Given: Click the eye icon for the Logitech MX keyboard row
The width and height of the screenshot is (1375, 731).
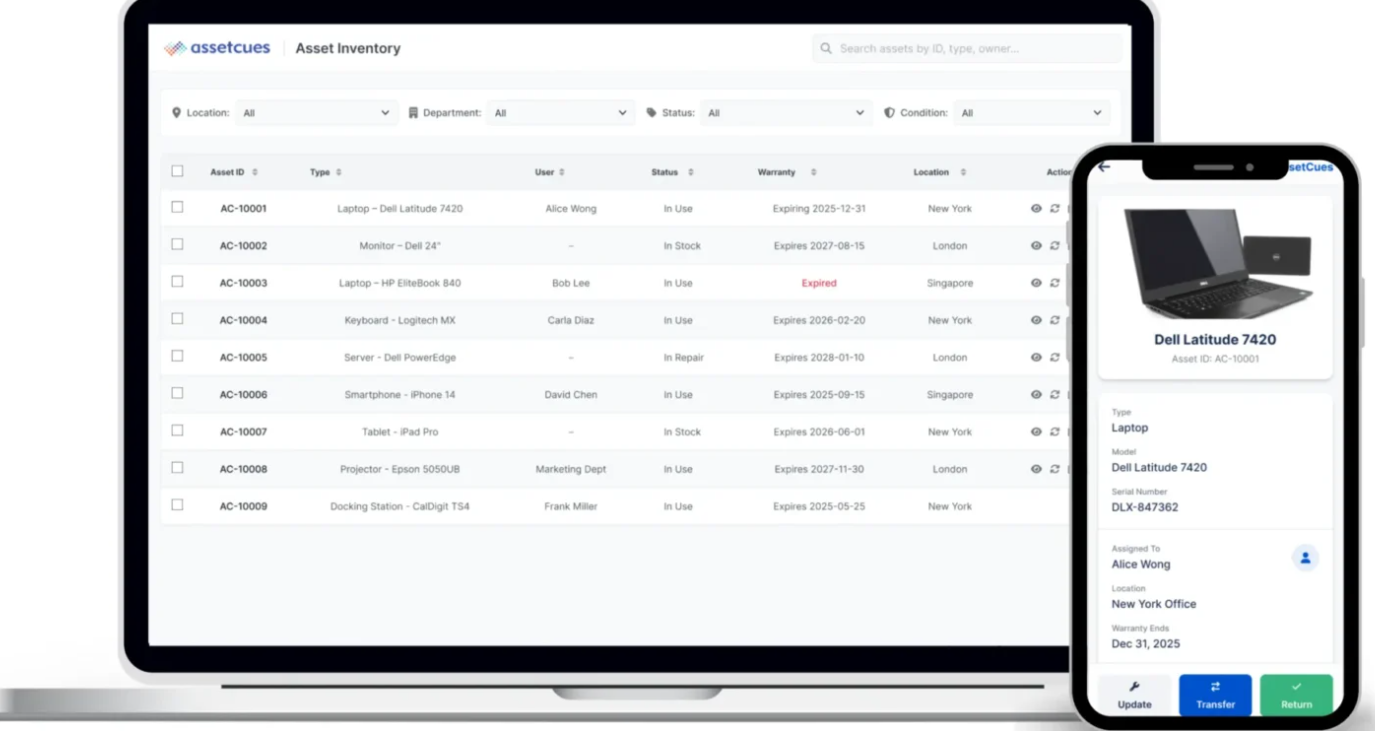Looking at the screenshot, I should [1036, 320].
